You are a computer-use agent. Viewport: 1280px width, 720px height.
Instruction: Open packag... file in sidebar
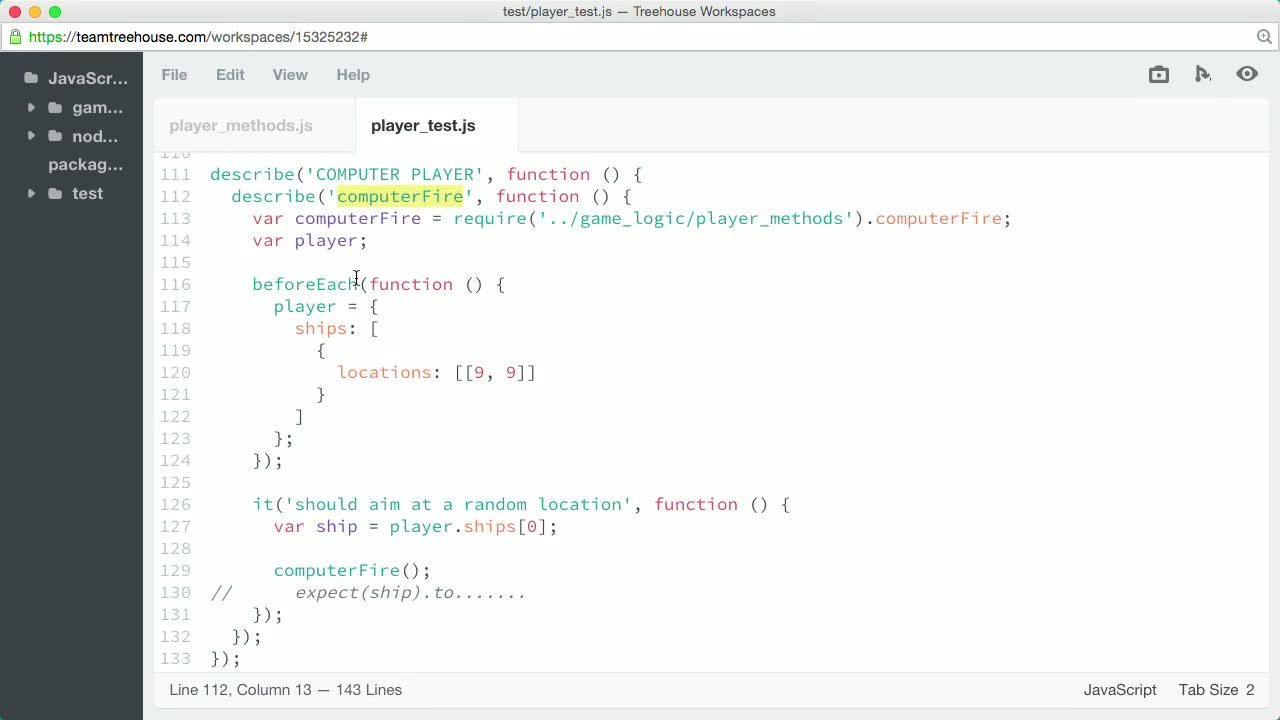tap(86, 165)
